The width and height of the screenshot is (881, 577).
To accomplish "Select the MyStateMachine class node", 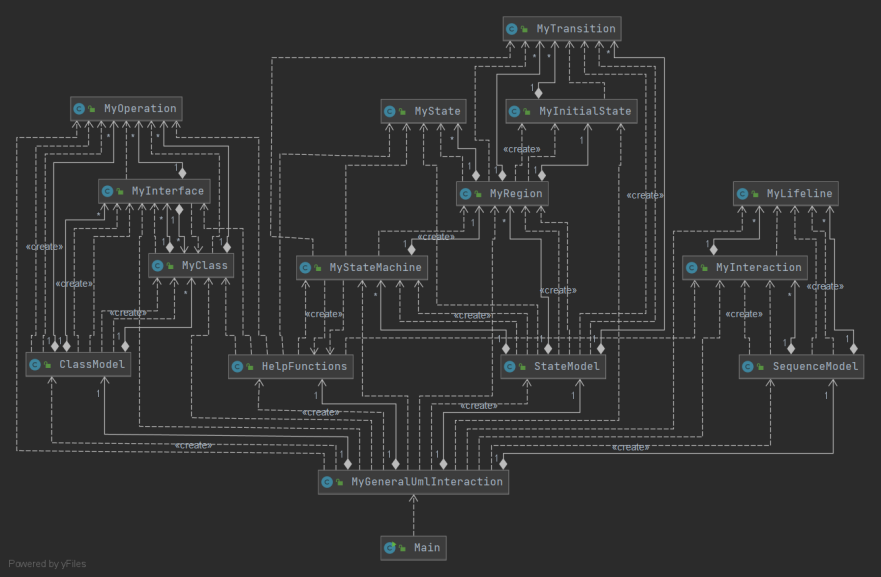I will (x=362, y=267).
